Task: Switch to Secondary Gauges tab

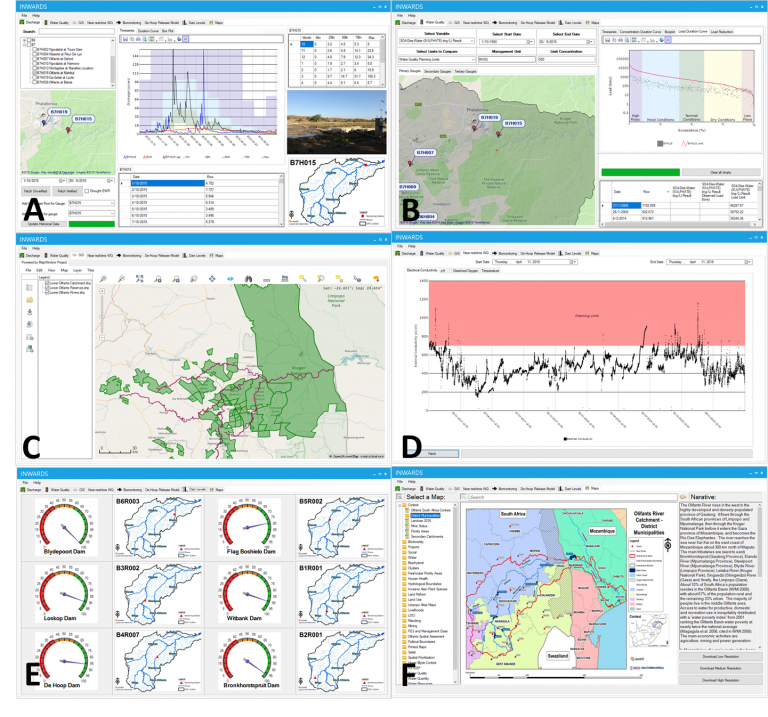Action: (437, 72)
